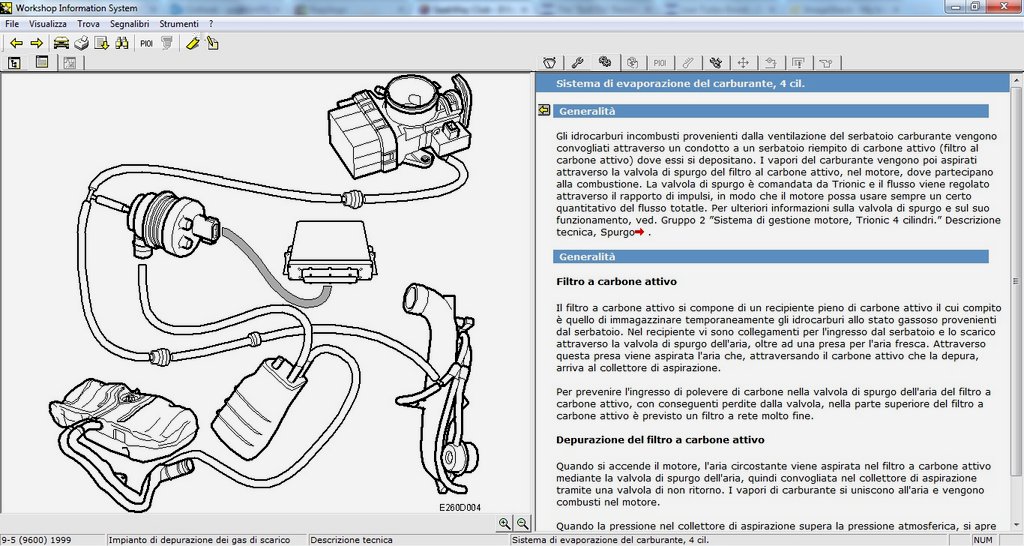Open the Segnalibri menu
The height and width of the screenshot is (546, 1024).
(129, 24)
